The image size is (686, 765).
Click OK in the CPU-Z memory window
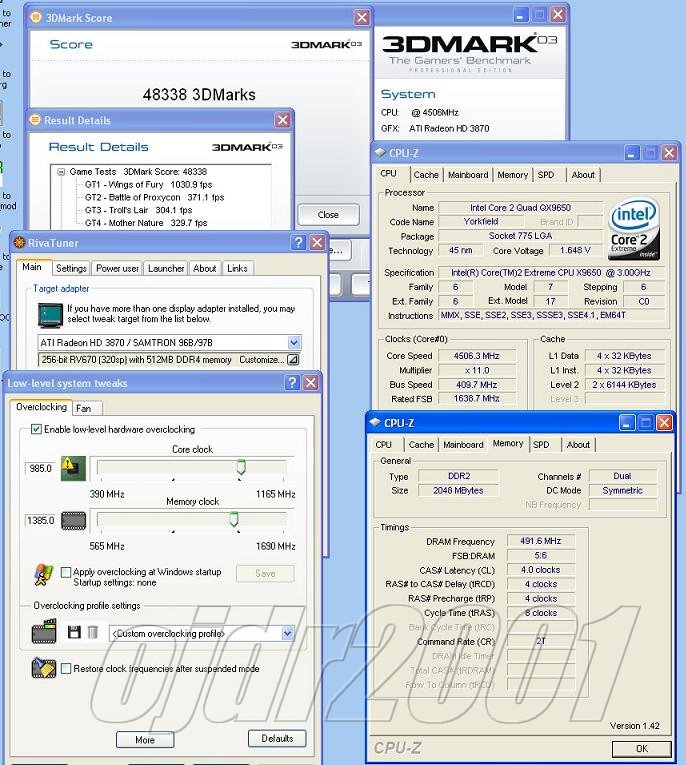click(x=642, y=748)
